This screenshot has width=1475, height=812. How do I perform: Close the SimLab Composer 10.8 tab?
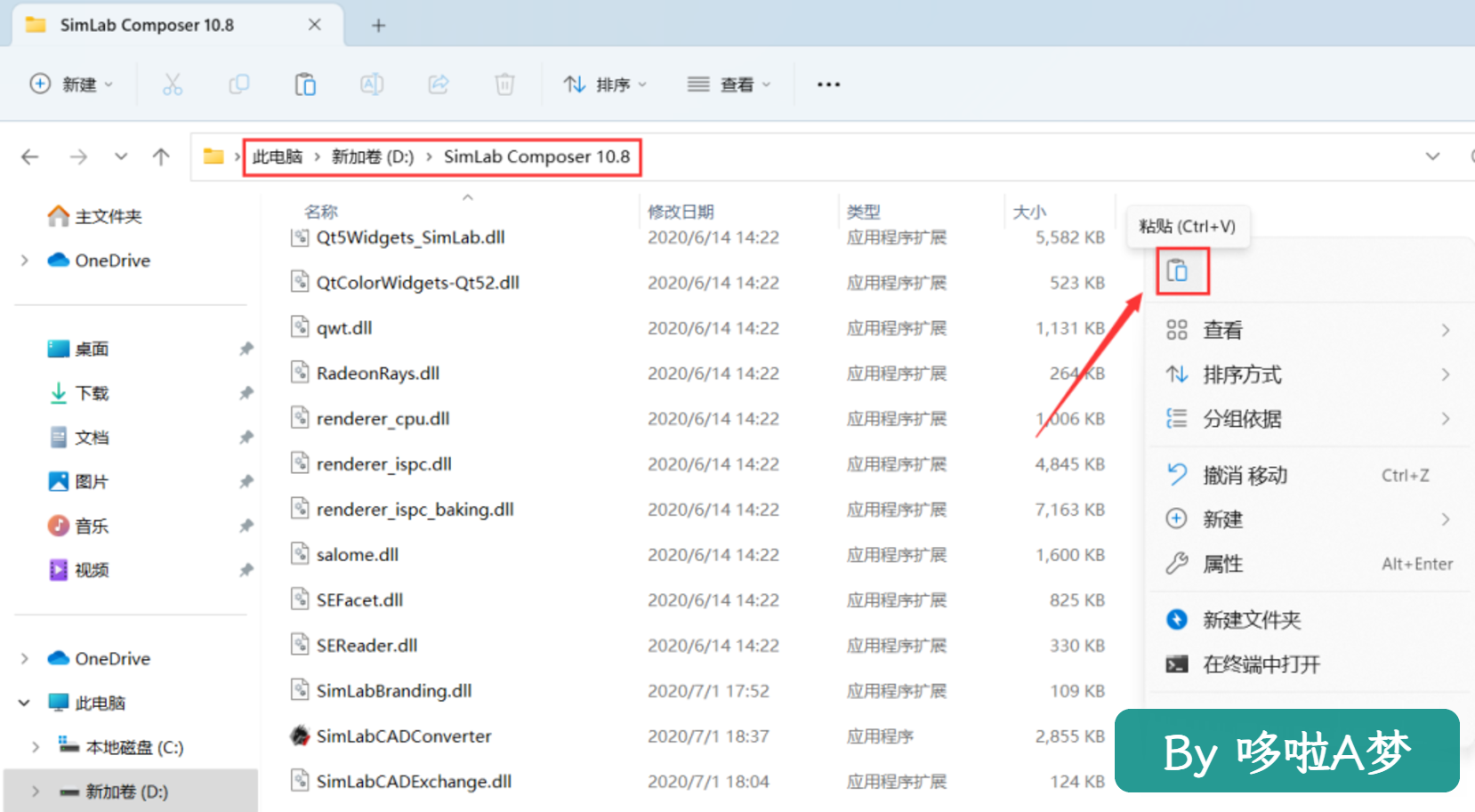point(314,25)
